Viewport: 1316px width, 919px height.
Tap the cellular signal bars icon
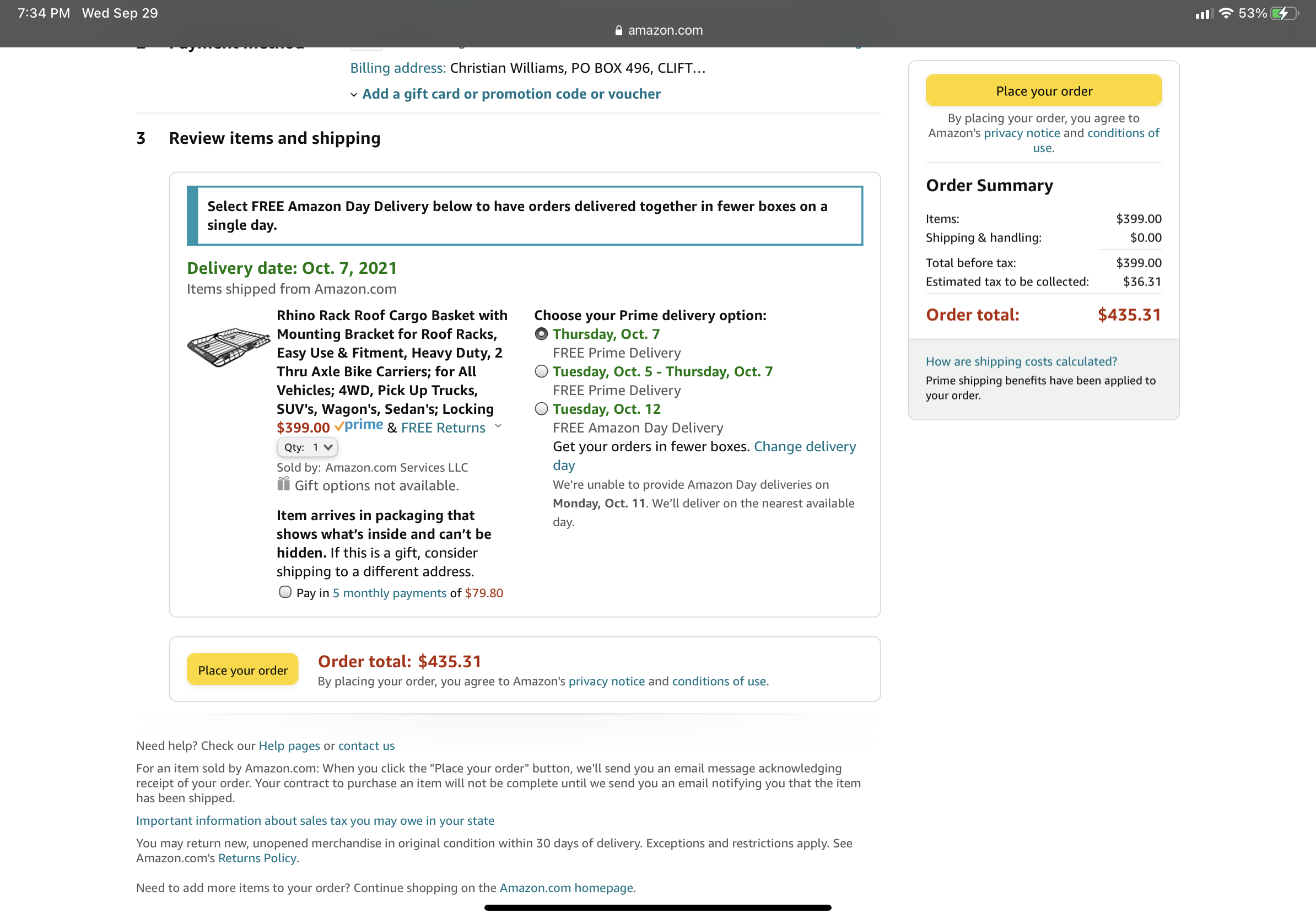point(1204,14)
